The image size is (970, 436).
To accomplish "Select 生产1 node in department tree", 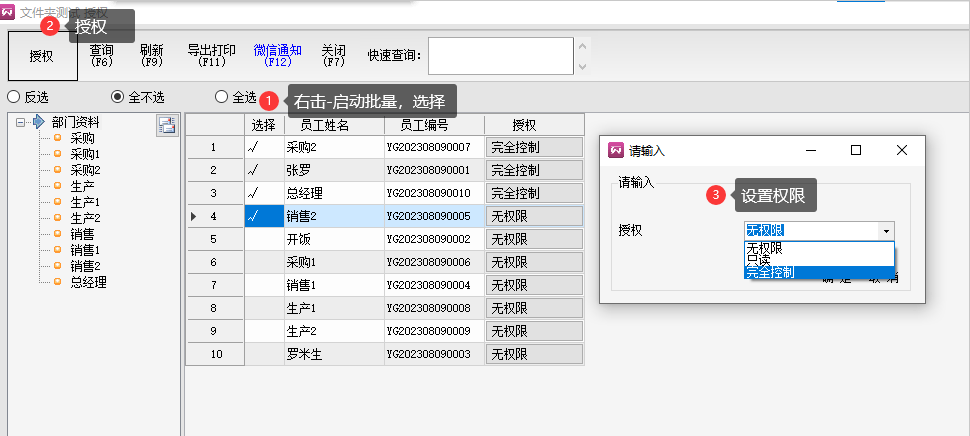I will (85, 202).
